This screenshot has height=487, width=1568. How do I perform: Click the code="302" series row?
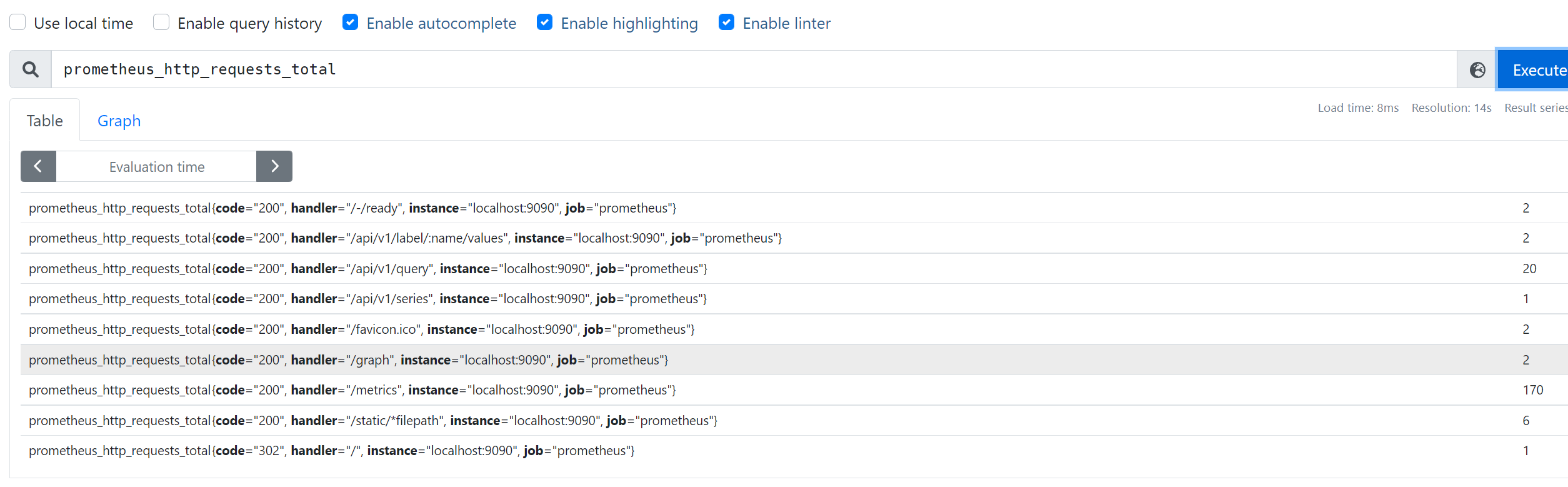pos(794,451)
